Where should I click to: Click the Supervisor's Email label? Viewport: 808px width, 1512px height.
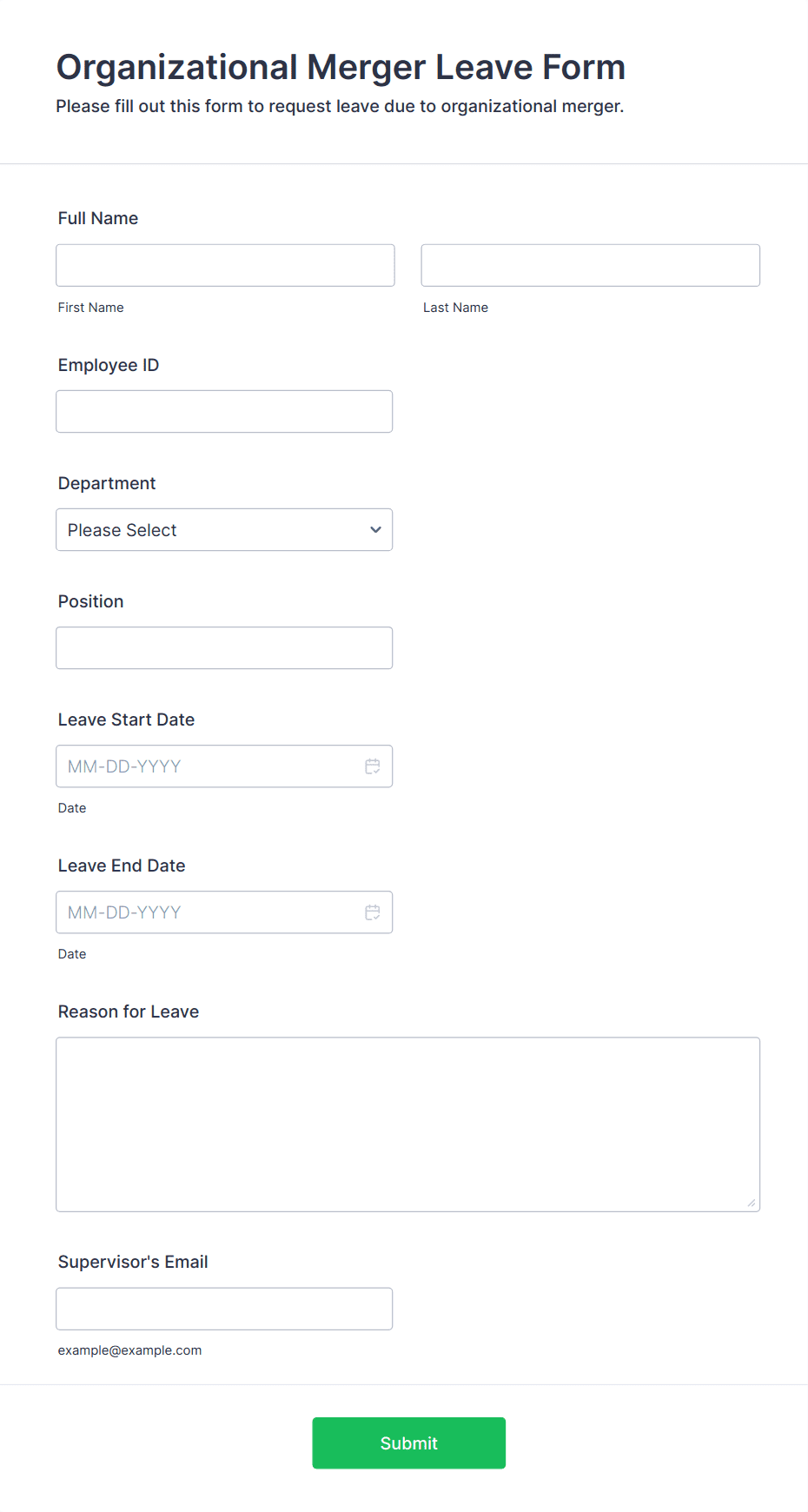pyautogui.click(x=133, y=1262)
